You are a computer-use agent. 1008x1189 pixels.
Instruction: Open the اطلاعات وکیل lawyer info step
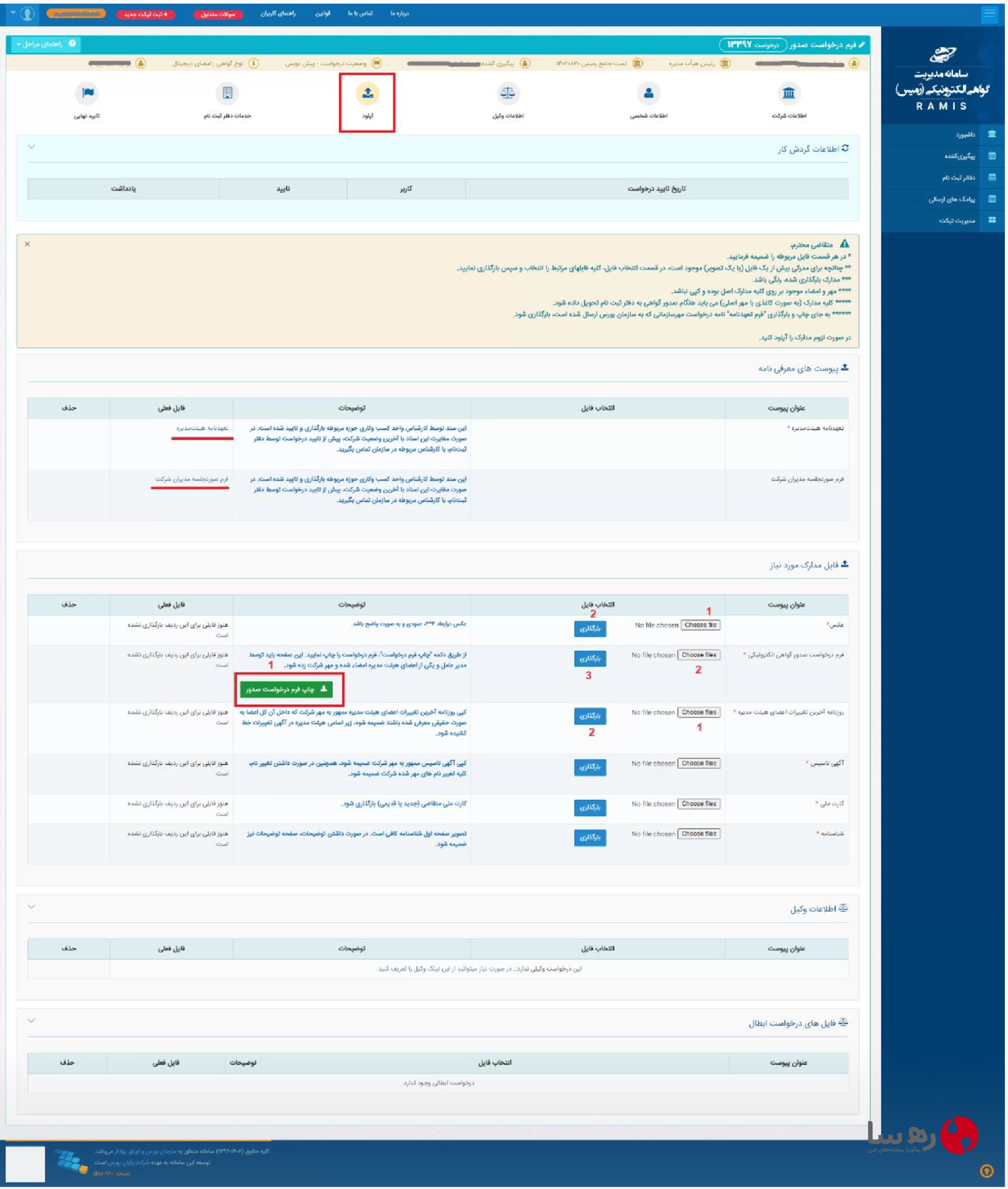coord(507,93)
